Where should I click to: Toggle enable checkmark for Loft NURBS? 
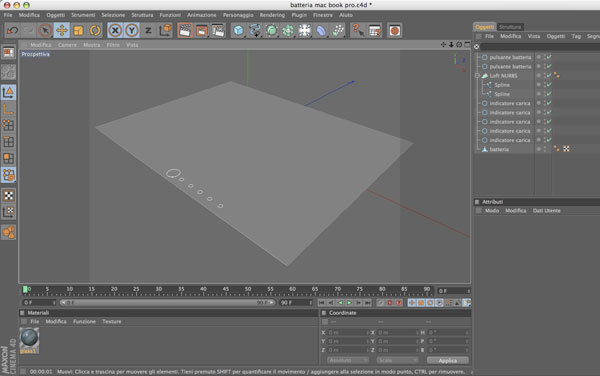click(549, 75)
